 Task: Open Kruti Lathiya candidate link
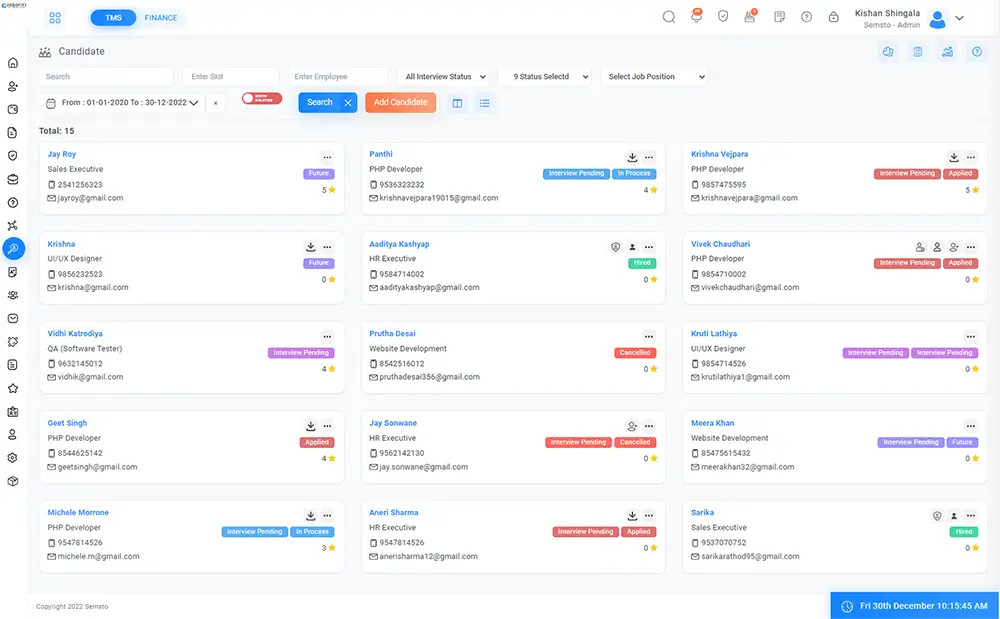tap(714, 333)
